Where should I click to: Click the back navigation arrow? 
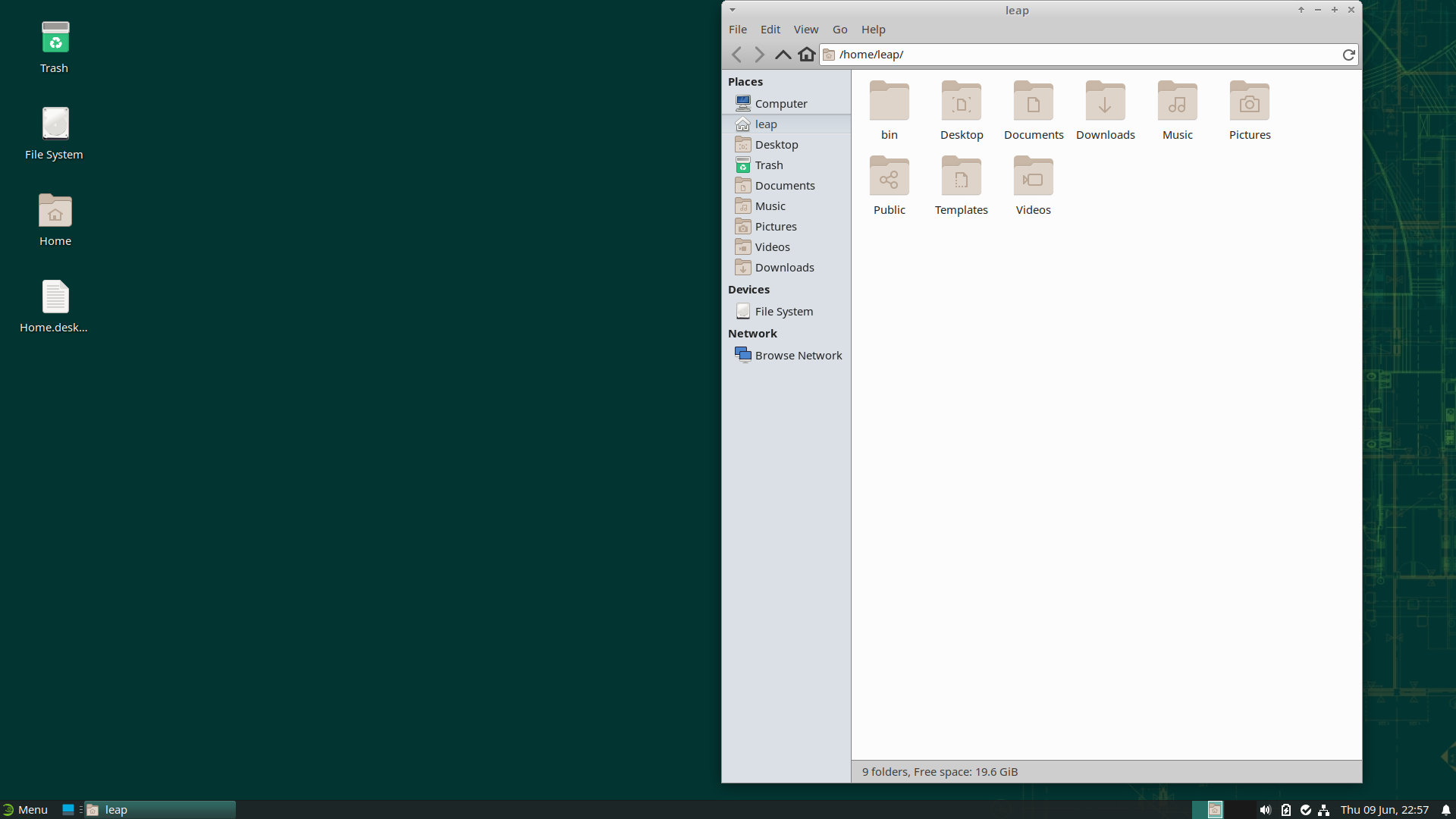[736, 55]
